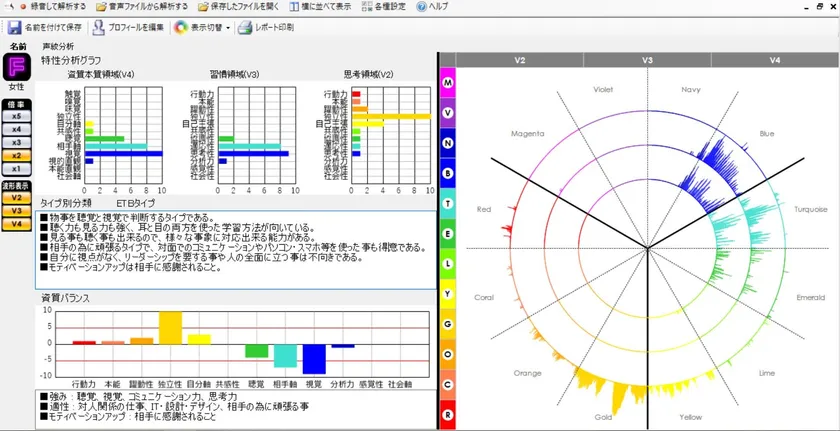
Task: Click the purple F profile icon
Action: pos(17,68)
